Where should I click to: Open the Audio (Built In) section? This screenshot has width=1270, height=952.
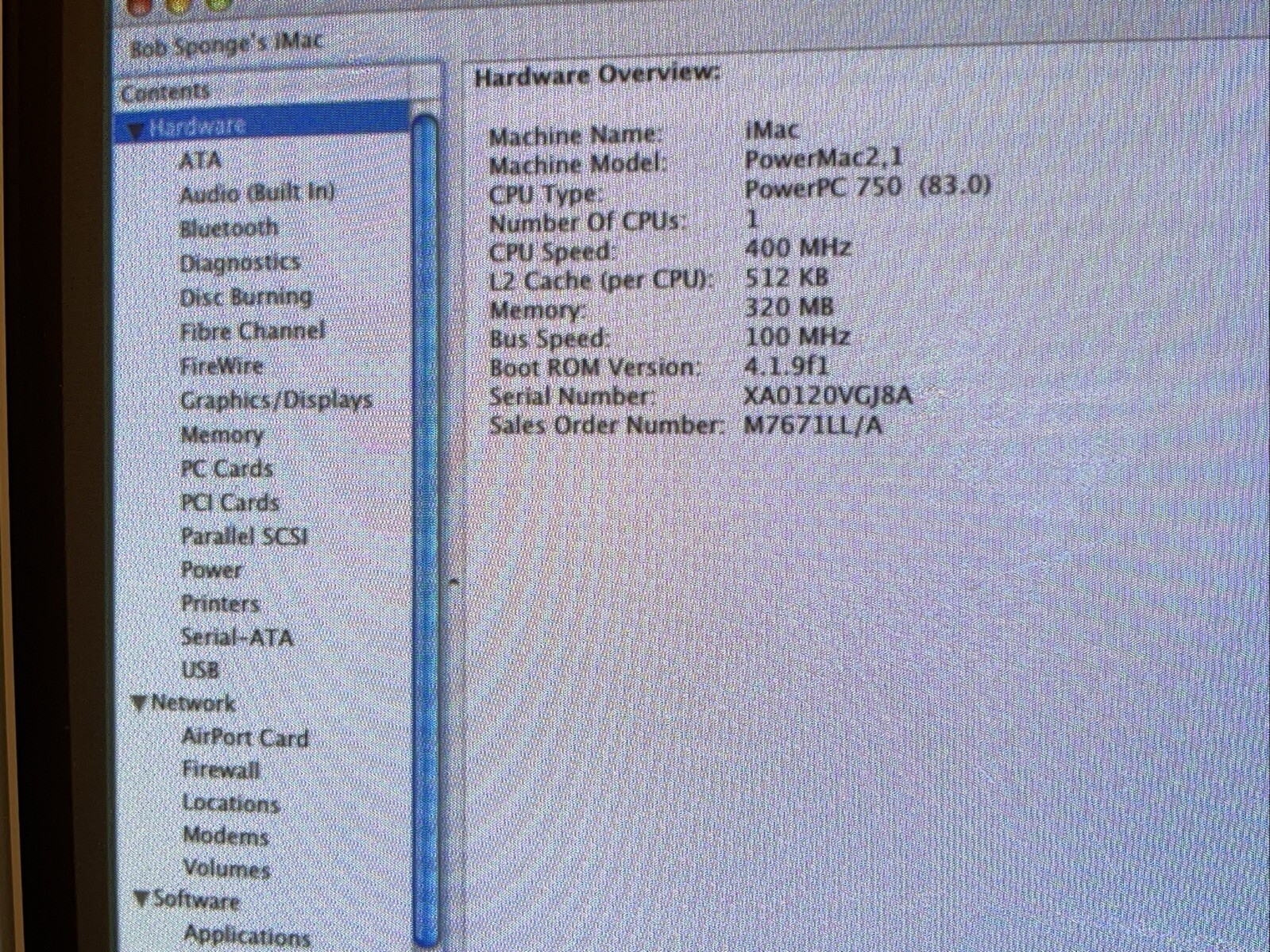pos(257,194)
